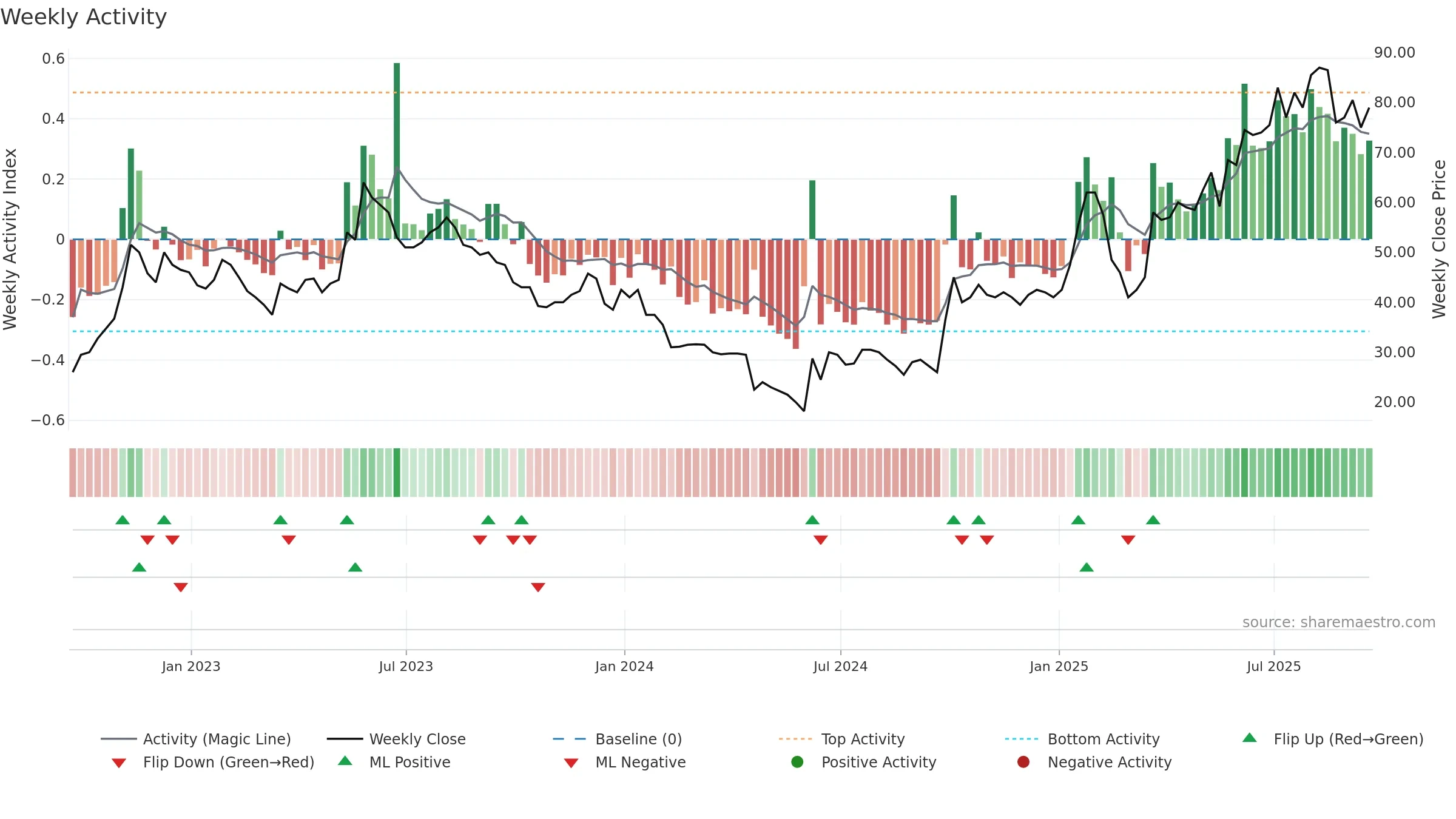This screenshot has width=1456, height=819.
Task: Click the peak of the black Weekly Close line
Action: 1319,68
